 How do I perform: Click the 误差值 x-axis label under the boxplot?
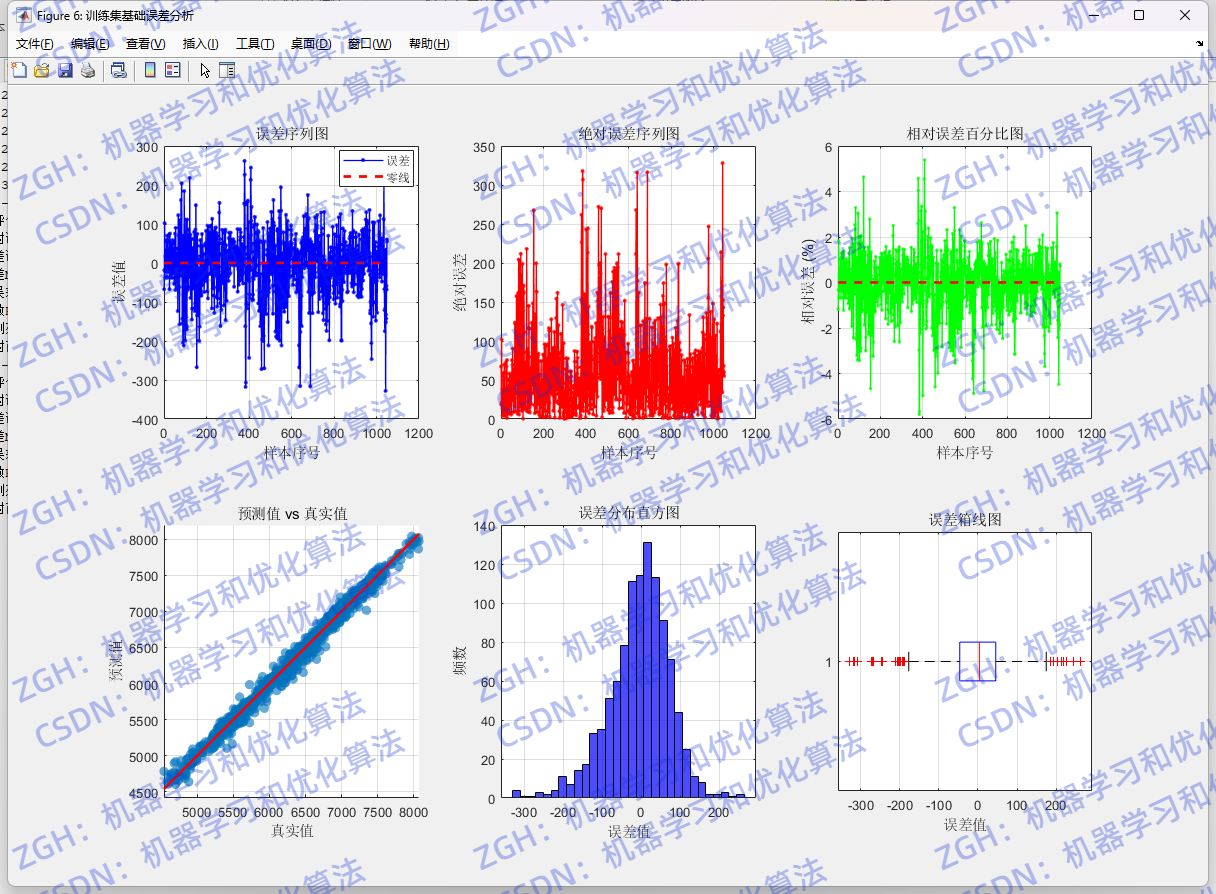965,825
